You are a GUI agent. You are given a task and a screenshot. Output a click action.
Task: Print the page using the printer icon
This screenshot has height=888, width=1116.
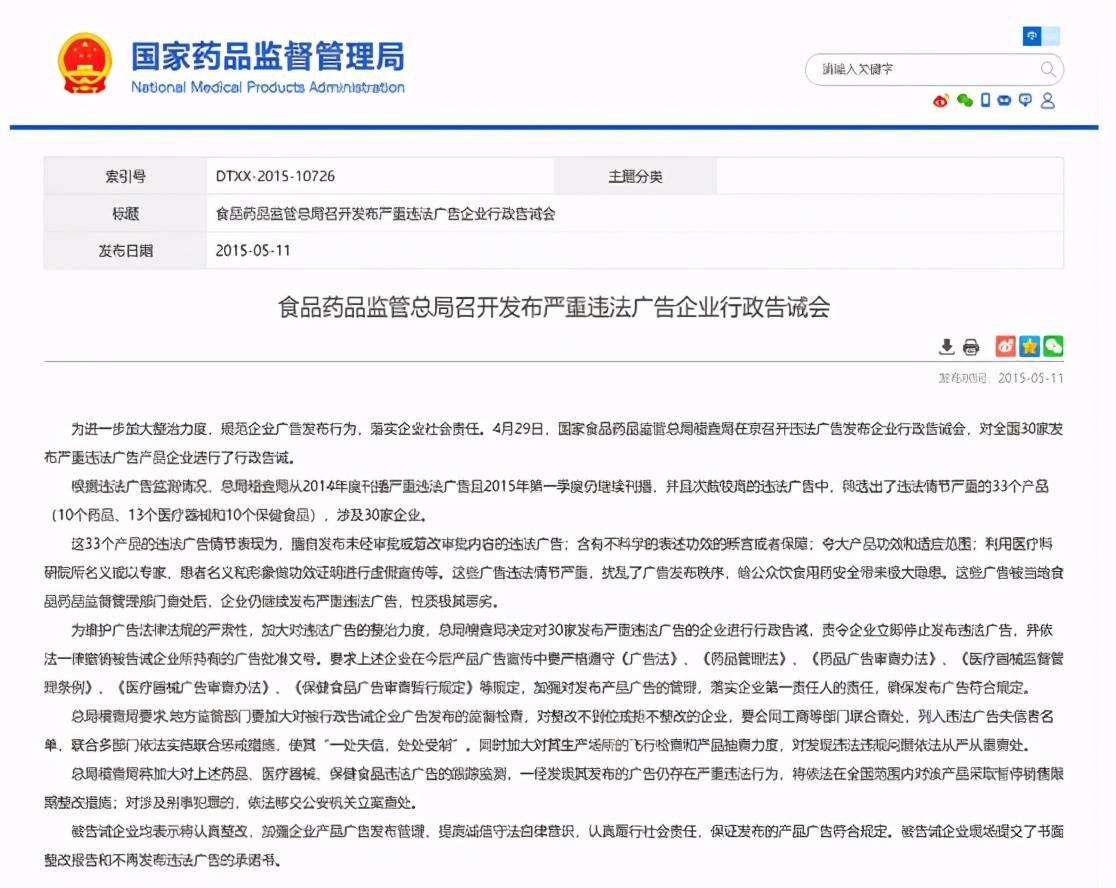[971, 347]
